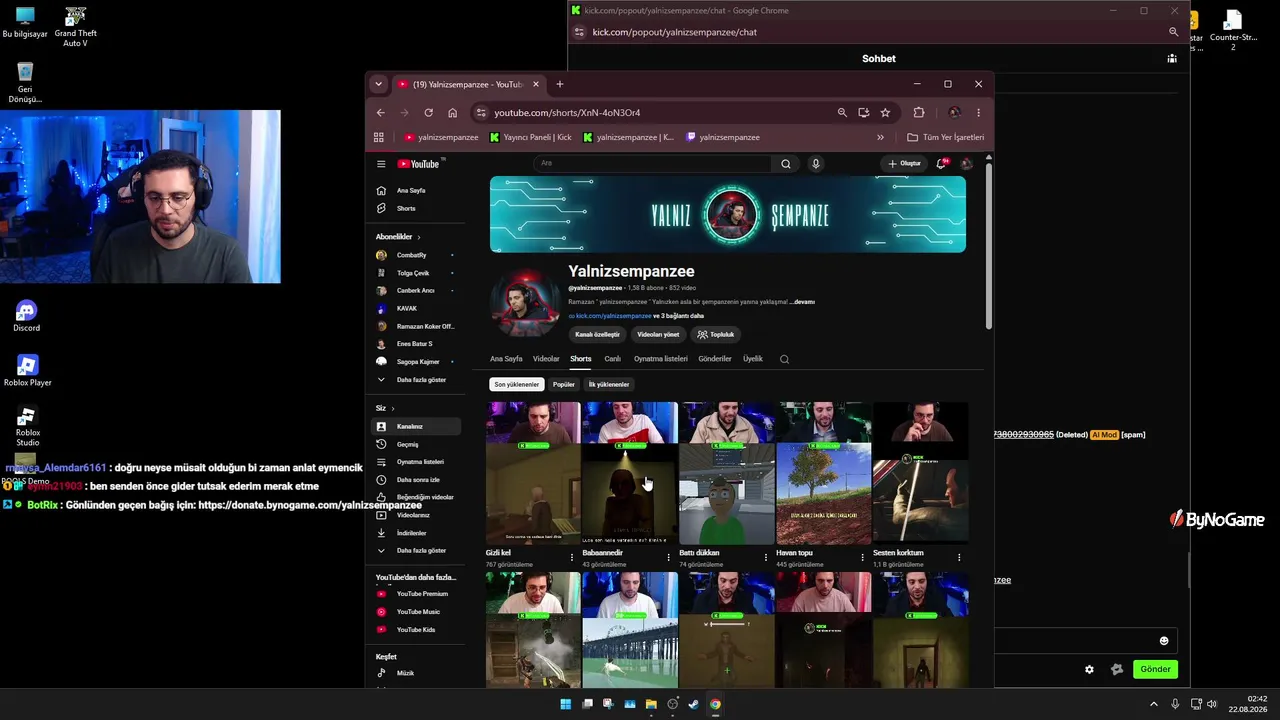Open the kick.com/yalnizsempanzee channel link
Screen dimensions: 1280x720
coord(613,316)
